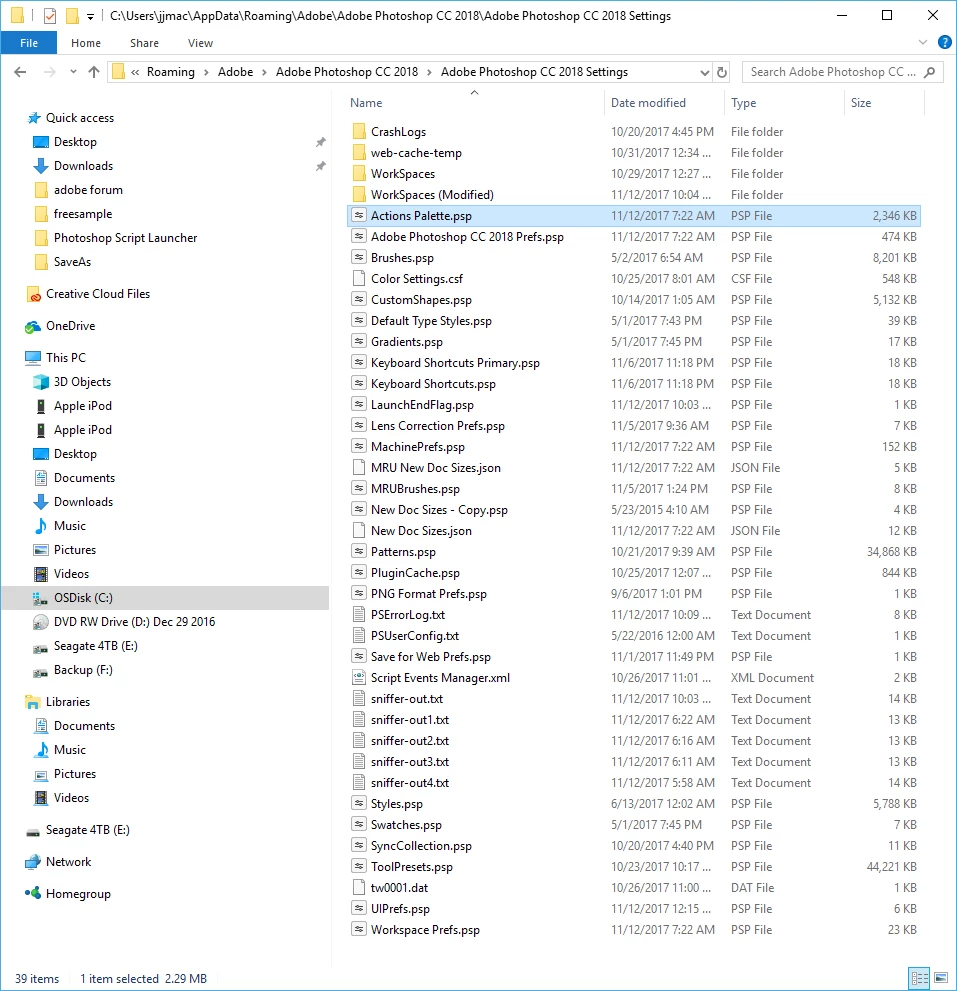This screenshot has height=991, width=957.
Task: Open the View ribbon tab
Action: tap(200, 43)
